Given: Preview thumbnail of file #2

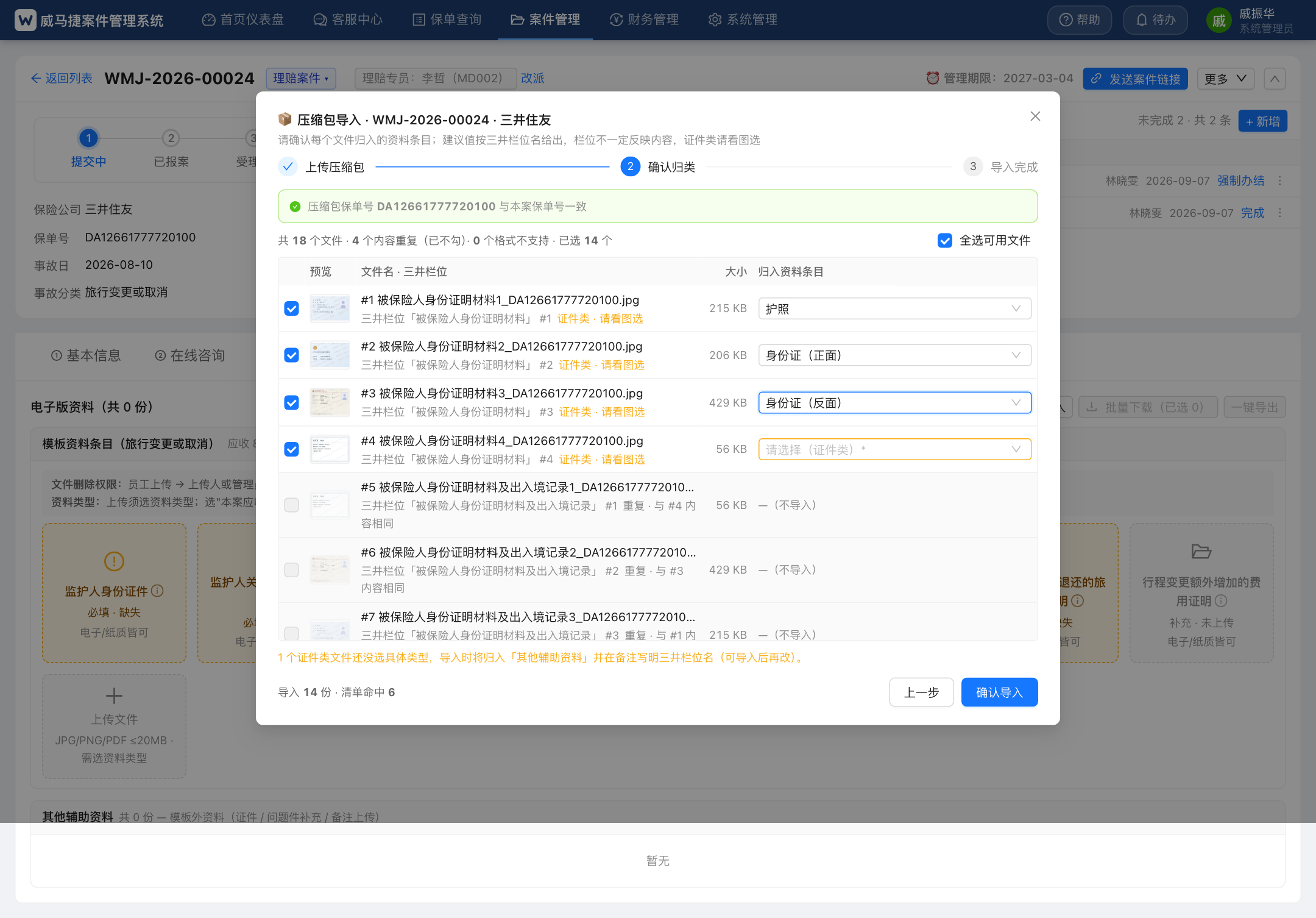Looking at the screenshot, I should coord(330,355).
